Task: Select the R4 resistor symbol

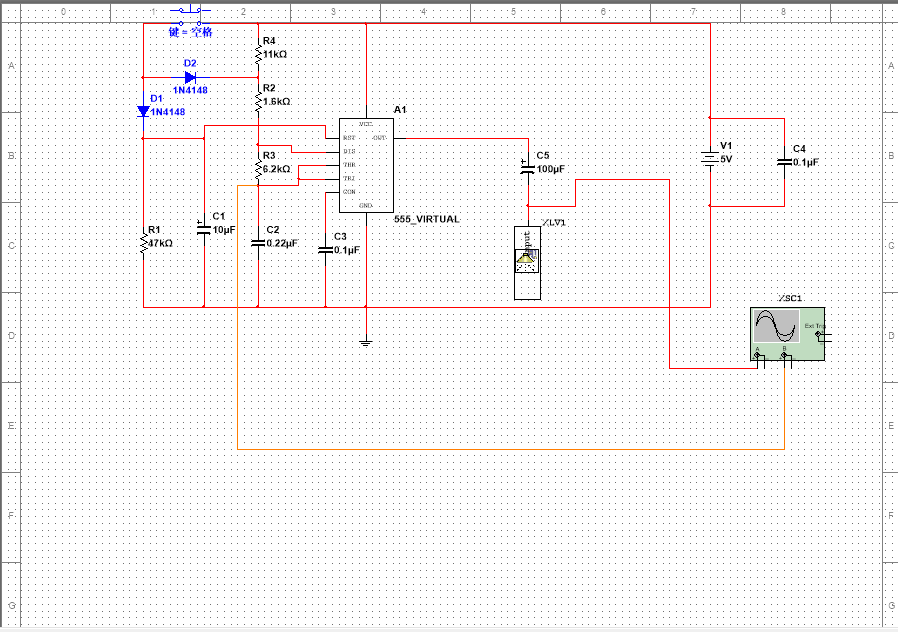Action: tap(258, 54)
